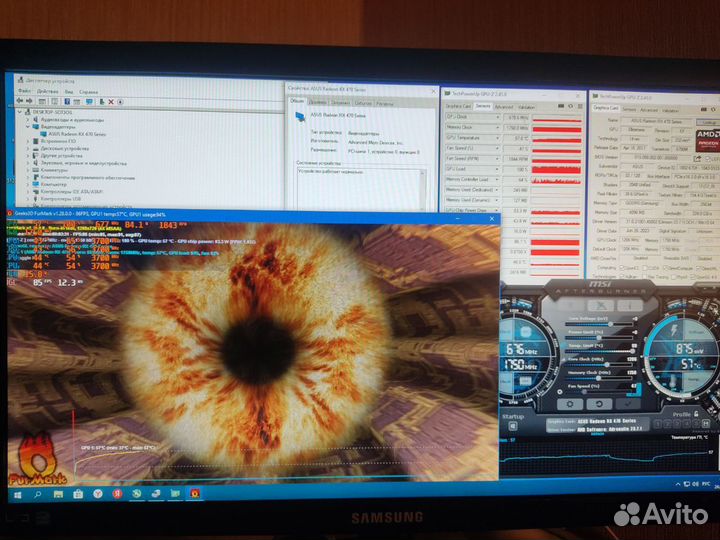Click the info i button in MSI Afterburner
This screenshot has height=540, width=720.
(x=630, y=305)
